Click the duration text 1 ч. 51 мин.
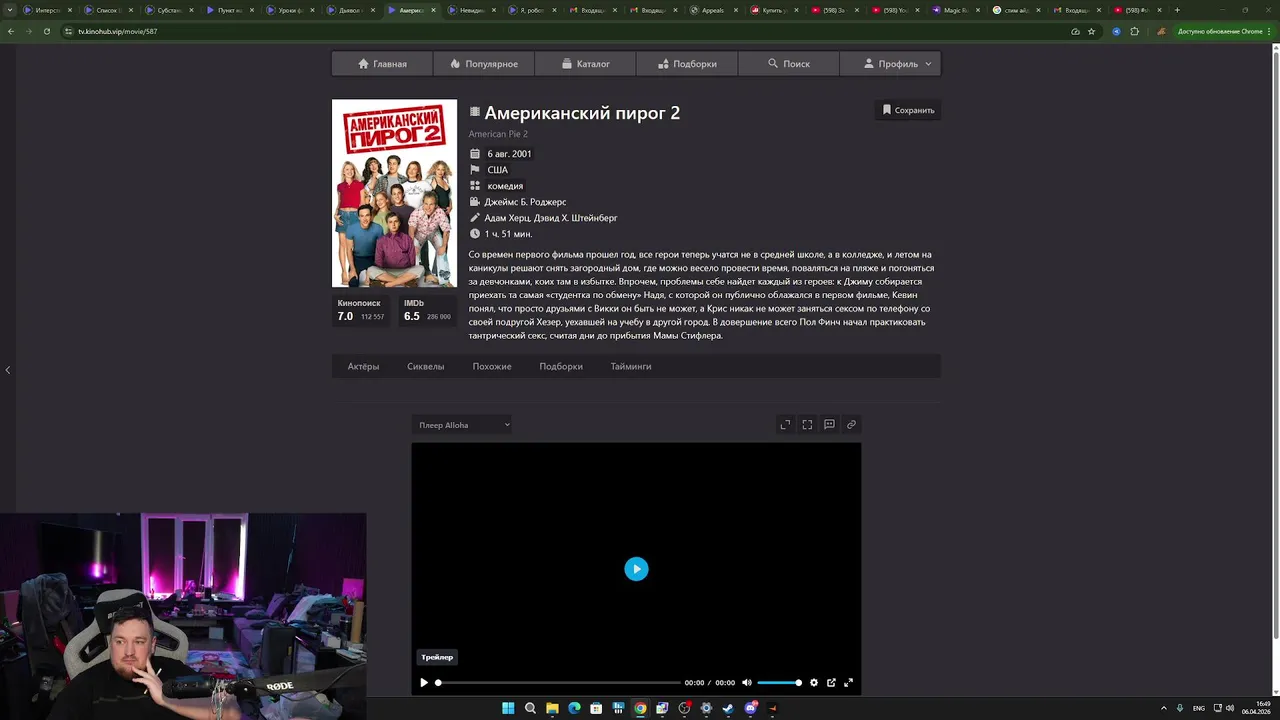 (x=508, y=234)
